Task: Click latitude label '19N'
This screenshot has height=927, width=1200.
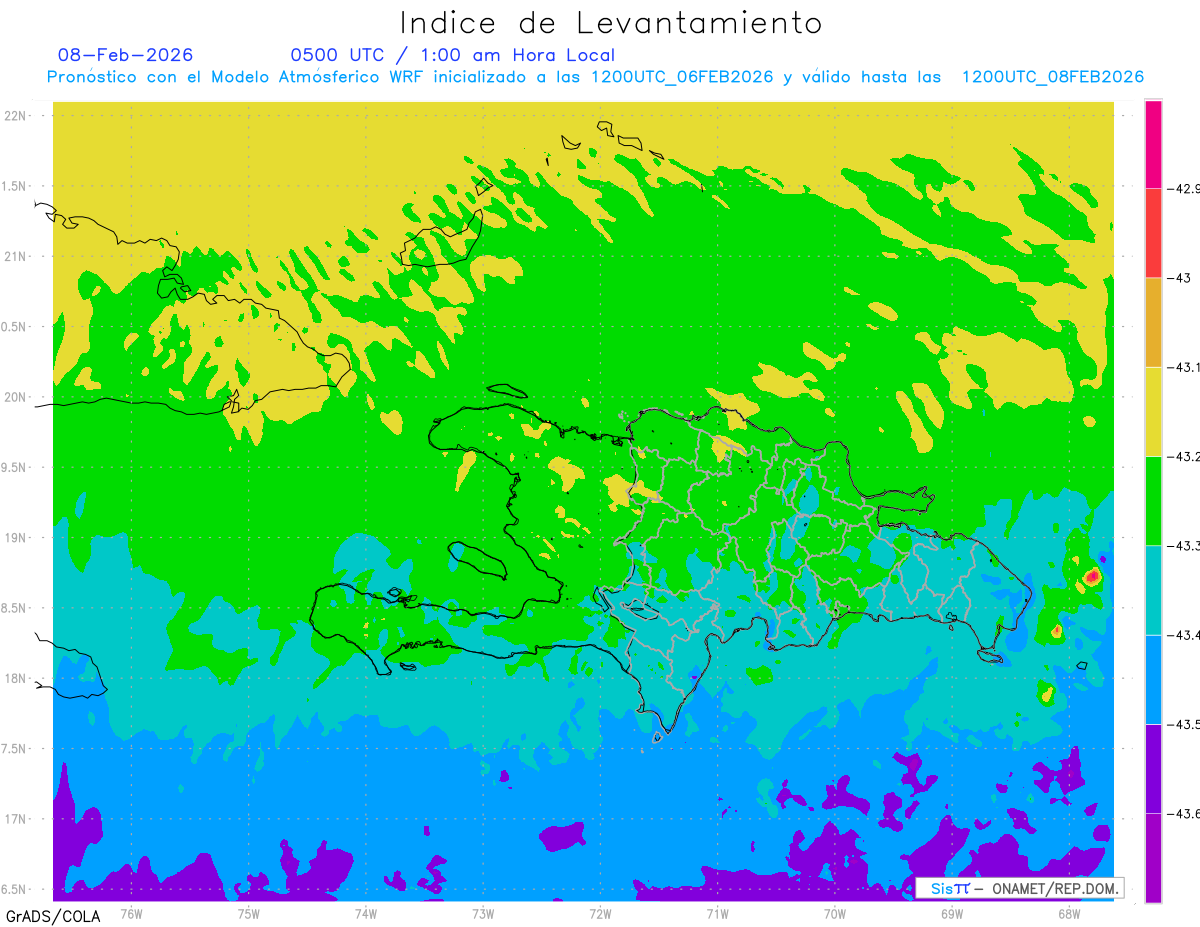Action: (17, 538)
